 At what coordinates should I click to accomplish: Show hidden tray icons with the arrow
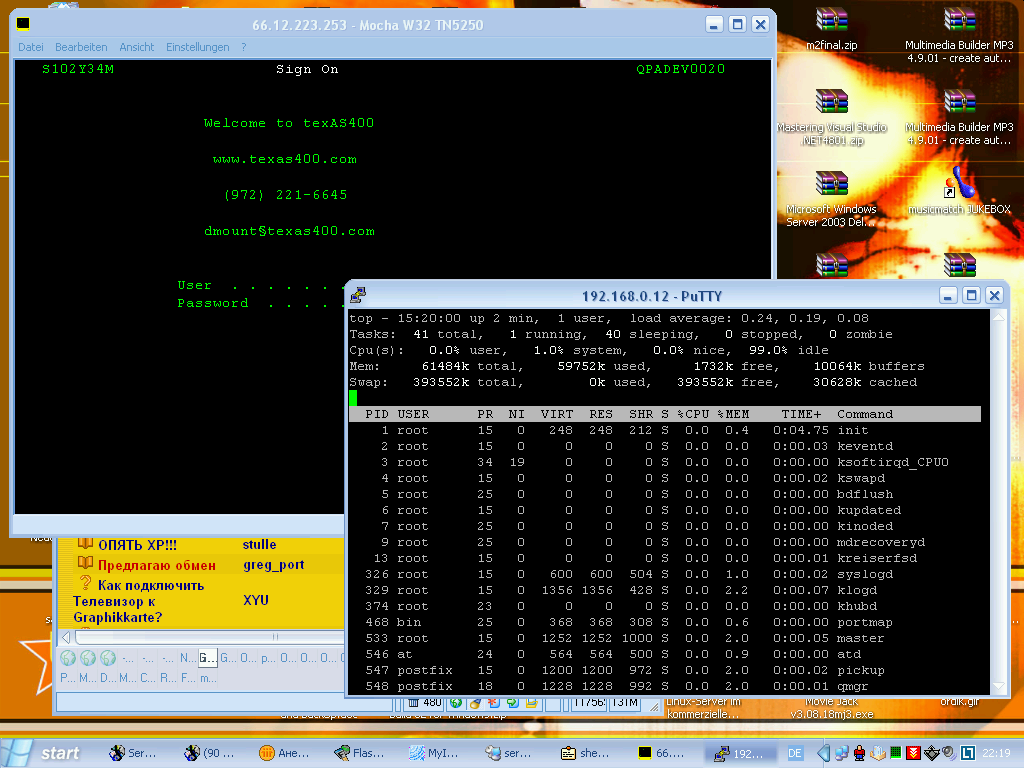click(x=823, y=753)
